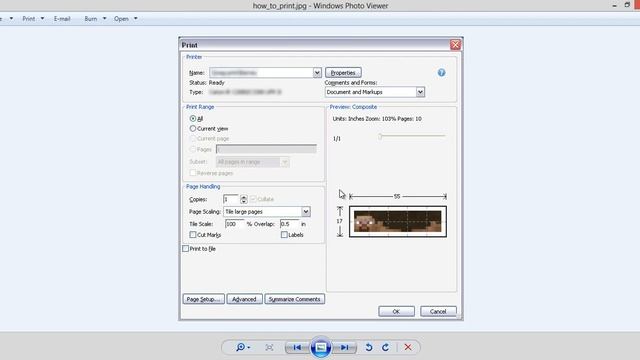Enable Labels checkbox
This screenshot has width=640, height=360.
(x=284, y=235)
